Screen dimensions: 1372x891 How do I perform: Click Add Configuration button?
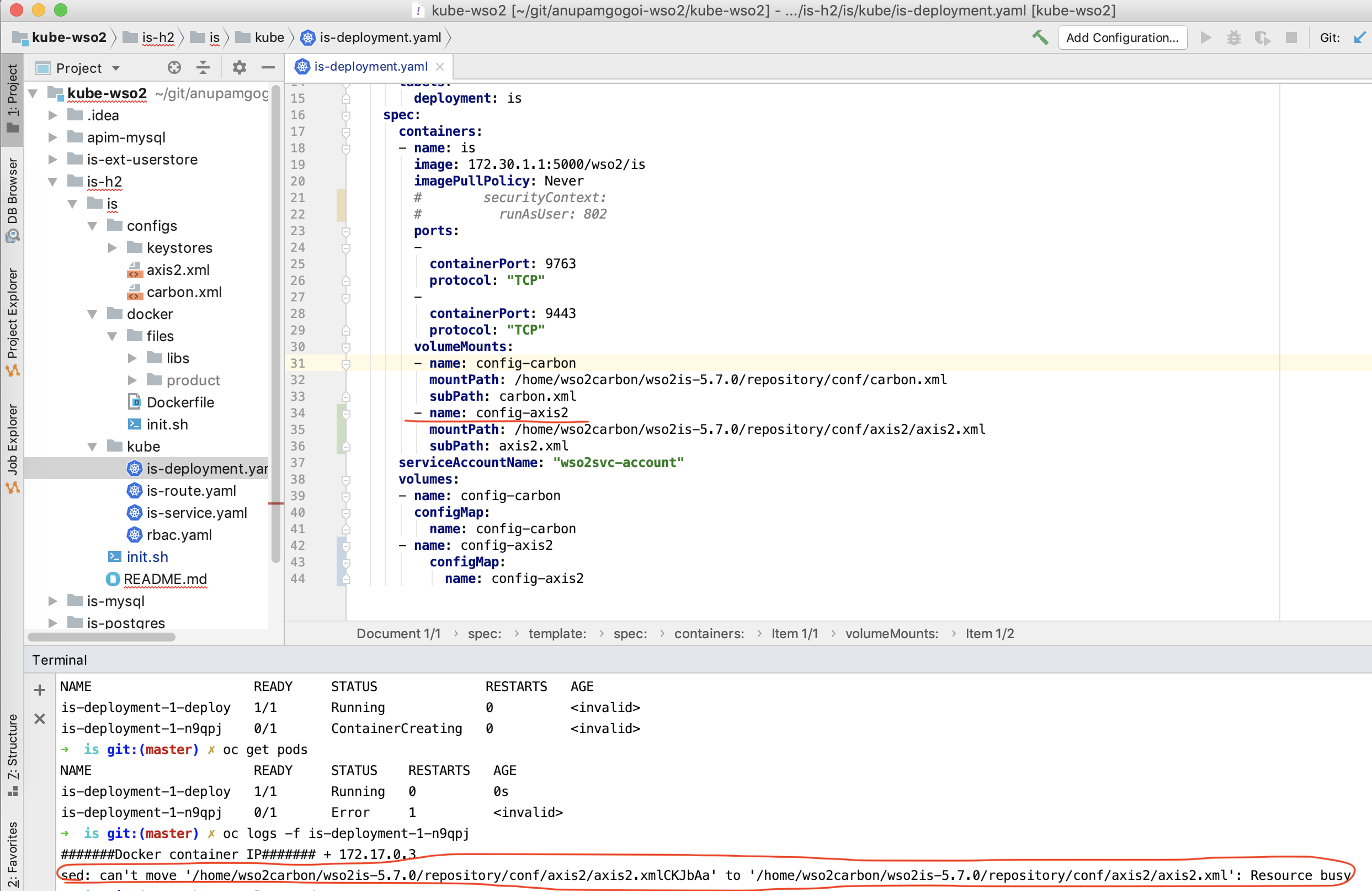pyautogui.click(x=1121, y=38)
